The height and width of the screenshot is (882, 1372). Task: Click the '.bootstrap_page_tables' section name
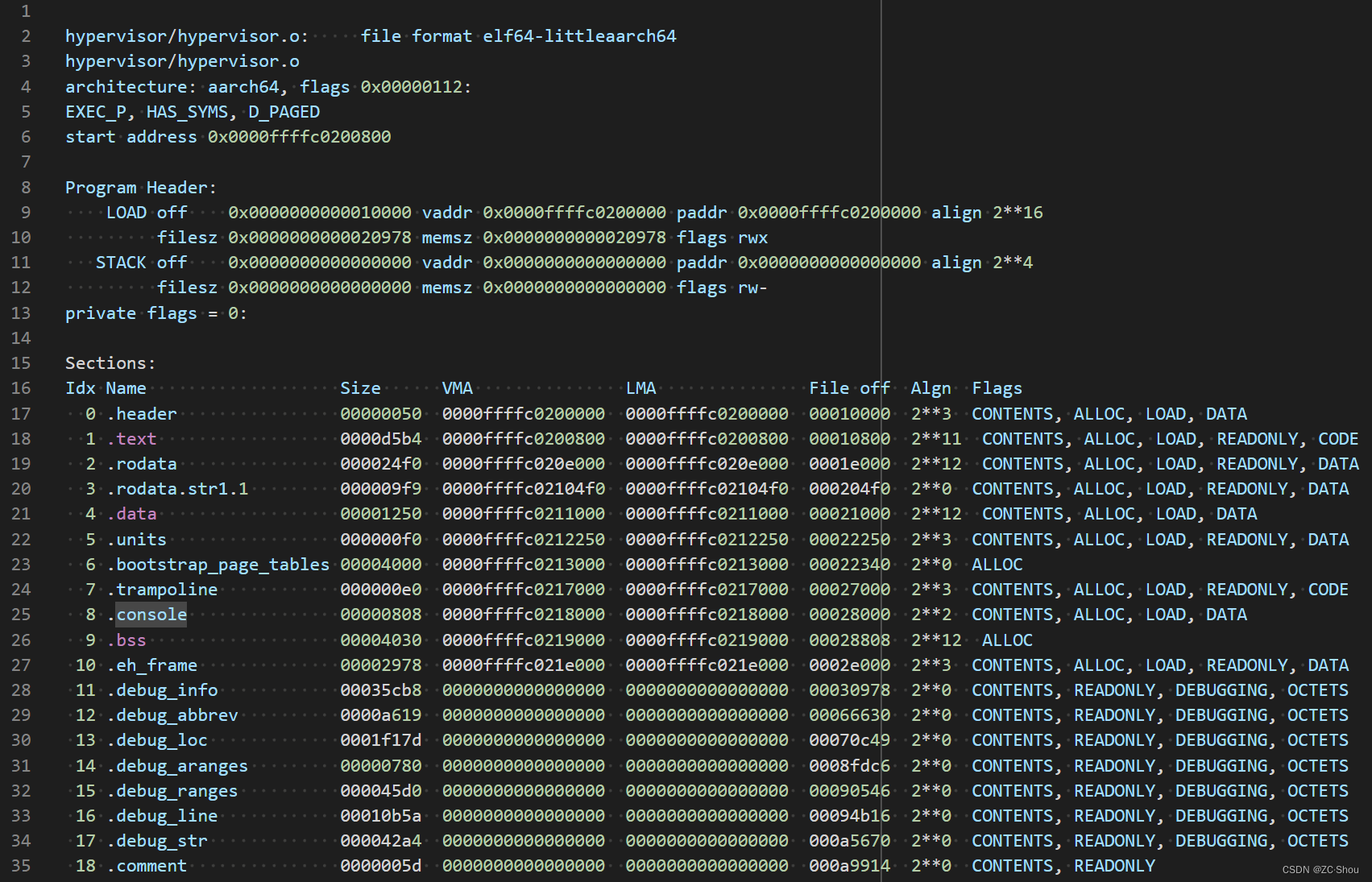(x=218, y=564)
